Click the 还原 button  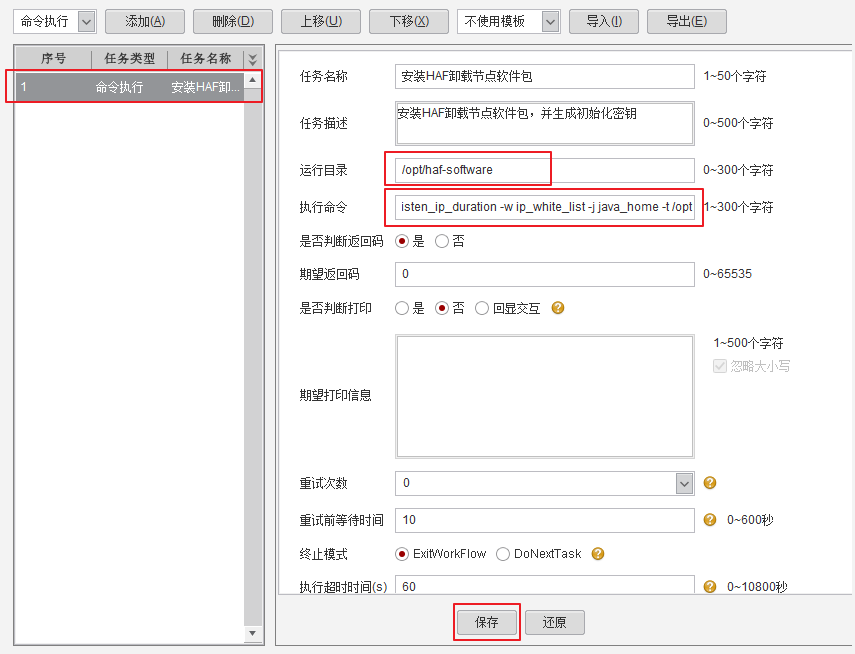pos(555,622)
